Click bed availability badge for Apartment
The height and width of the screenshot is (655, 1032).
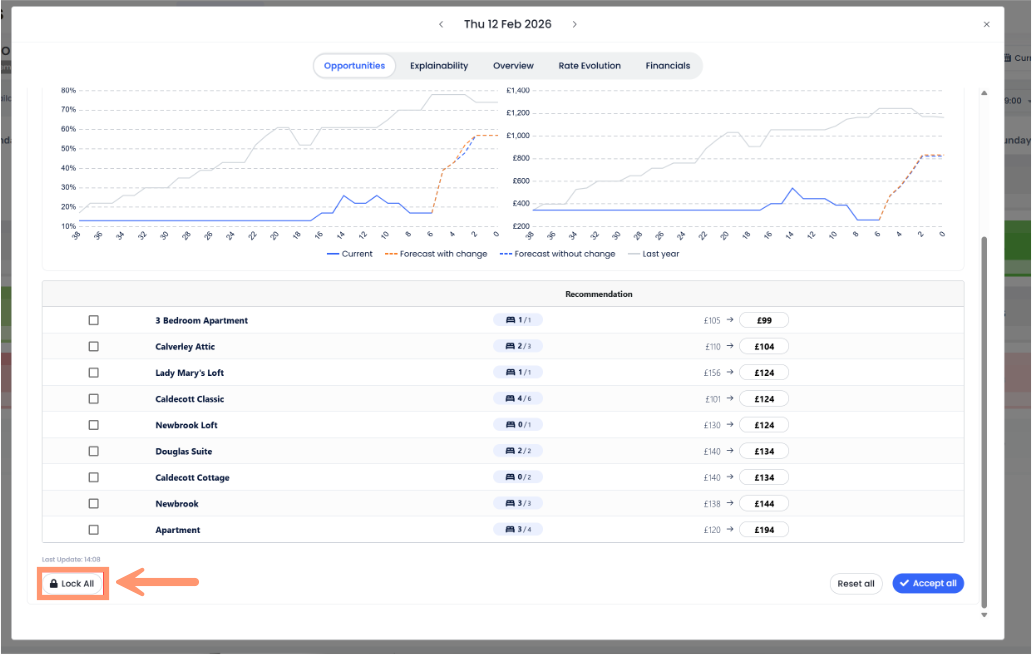(517, 530)
